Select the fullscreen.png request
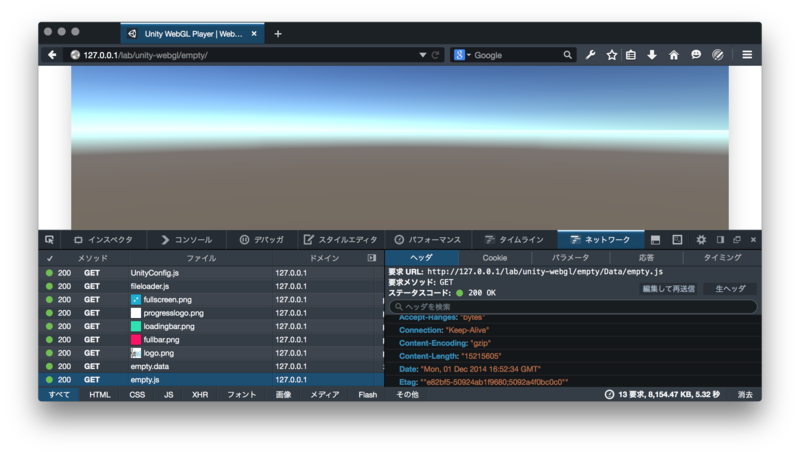This screenshot has height=456, width=800. click(211, 299)
